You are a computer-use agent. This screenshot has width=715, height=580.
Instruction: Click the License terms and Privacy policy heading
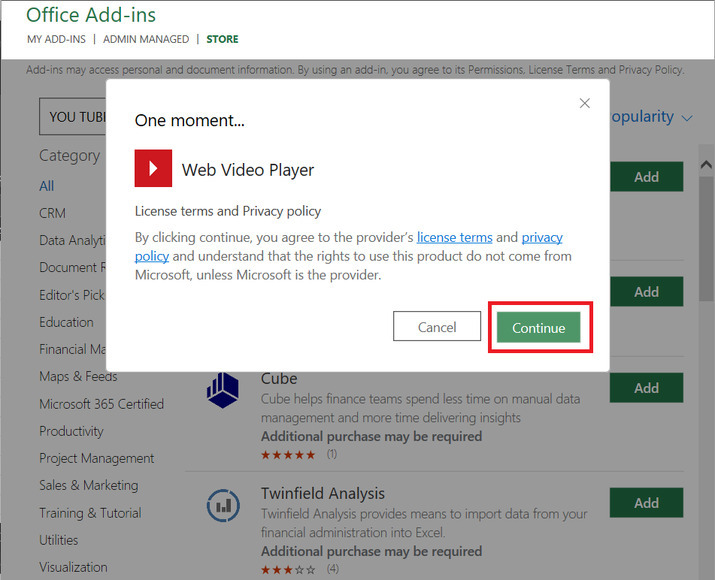pos(228,211)
